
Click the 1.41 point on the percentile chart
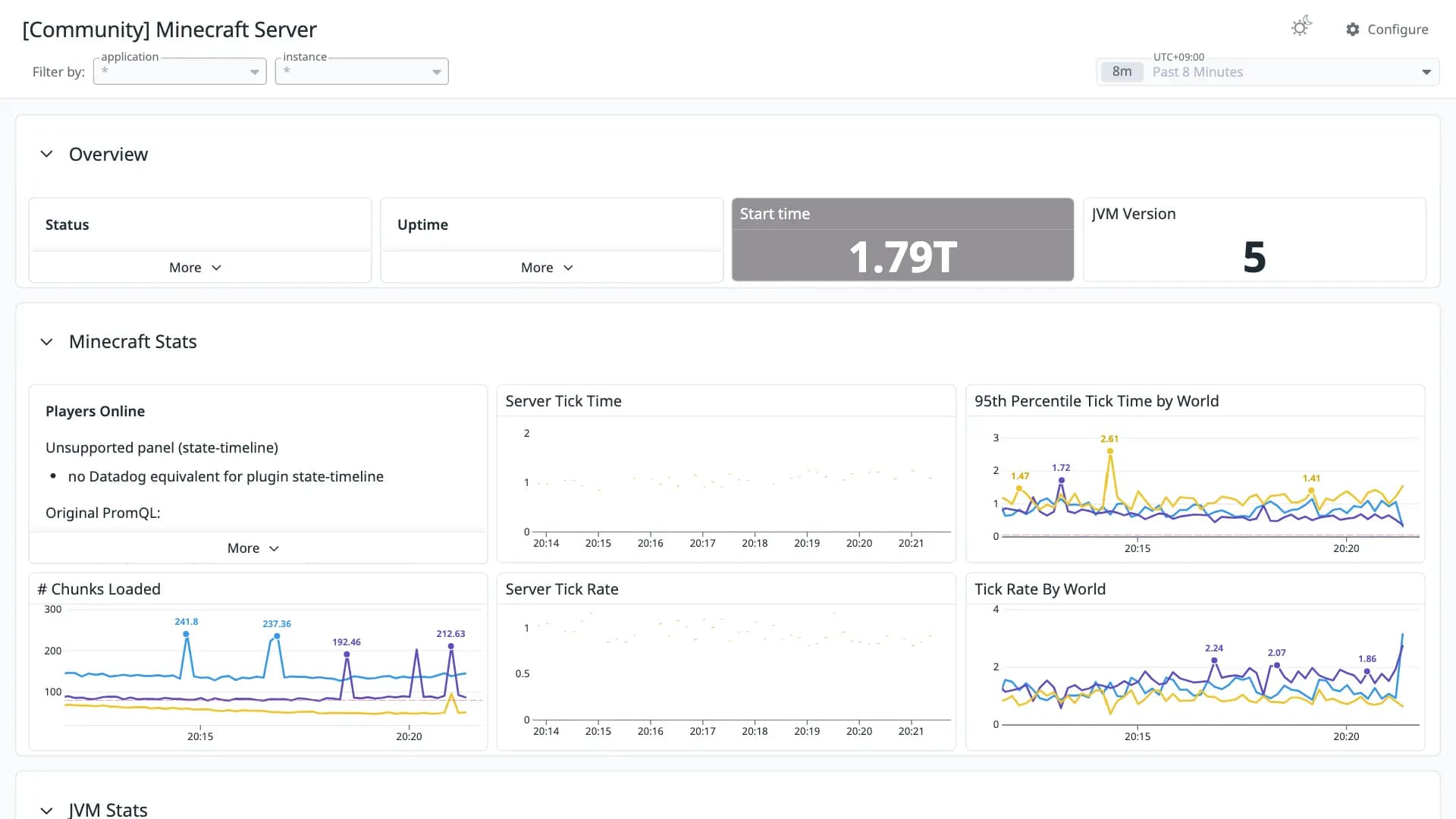pyautogui.click(x=1311, y=491)
